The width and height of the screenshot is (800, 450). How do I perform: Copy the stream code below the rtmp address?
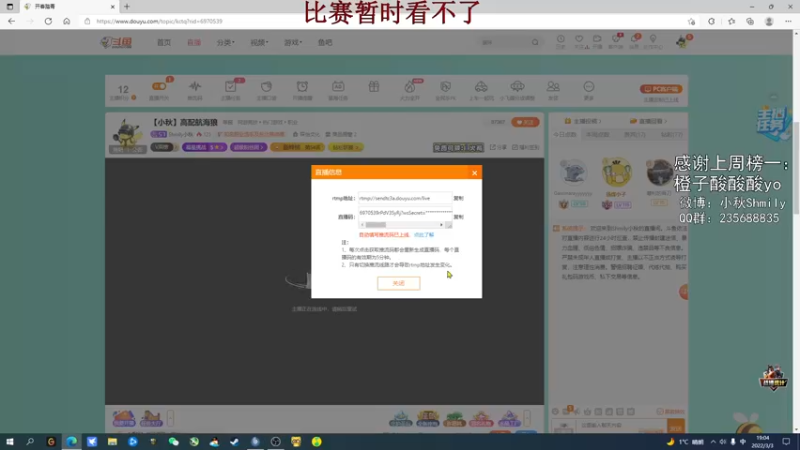(x=459, y=217)
